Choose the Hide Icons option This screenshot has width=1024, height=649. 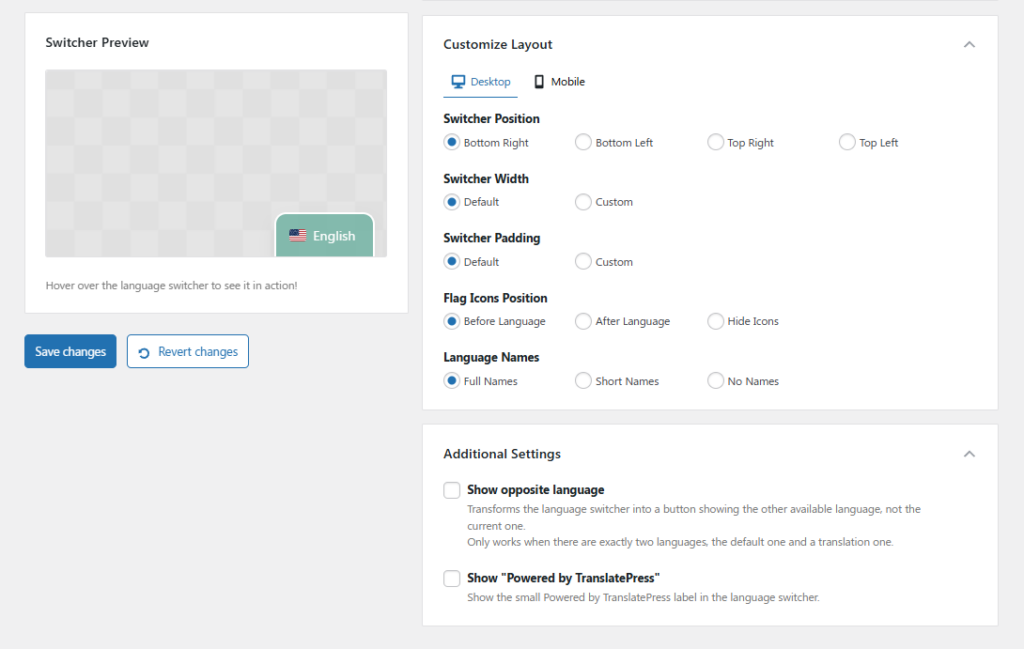[715, 321]
